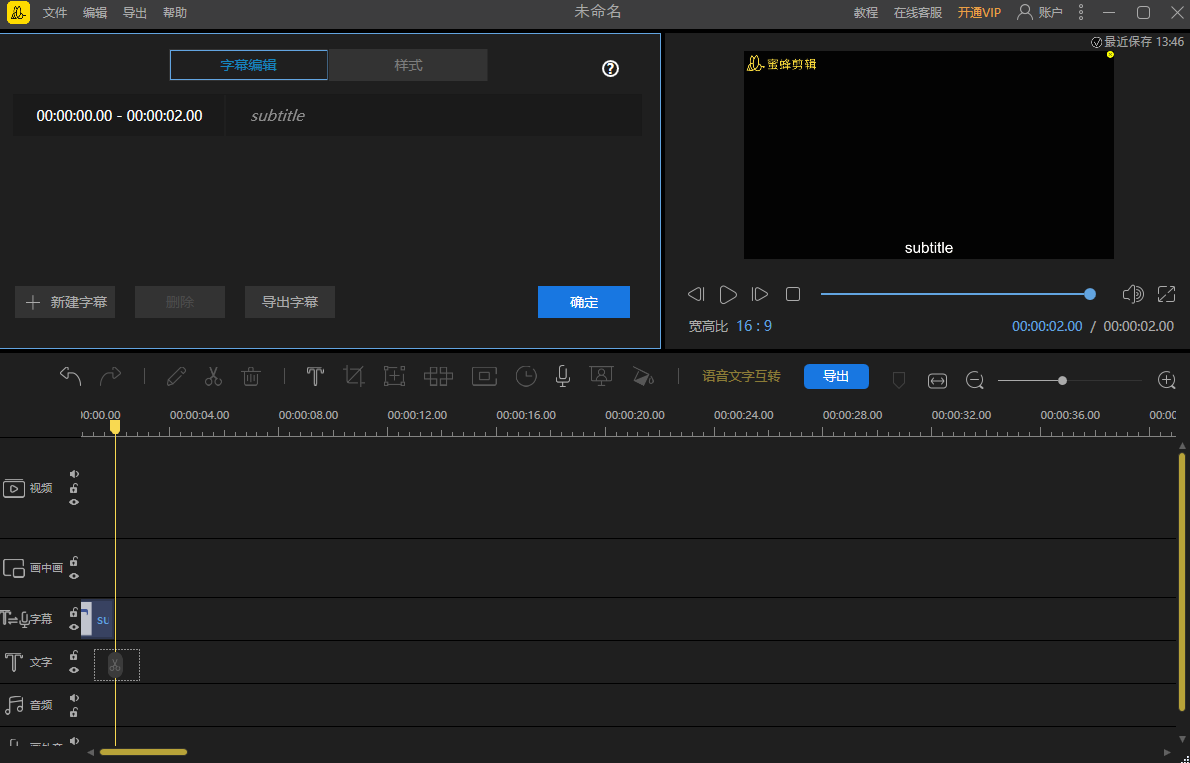This screenshot has height=763, width=1190.
Task: Click the microphone voice-over icon
Action: [x=563, y=377]
